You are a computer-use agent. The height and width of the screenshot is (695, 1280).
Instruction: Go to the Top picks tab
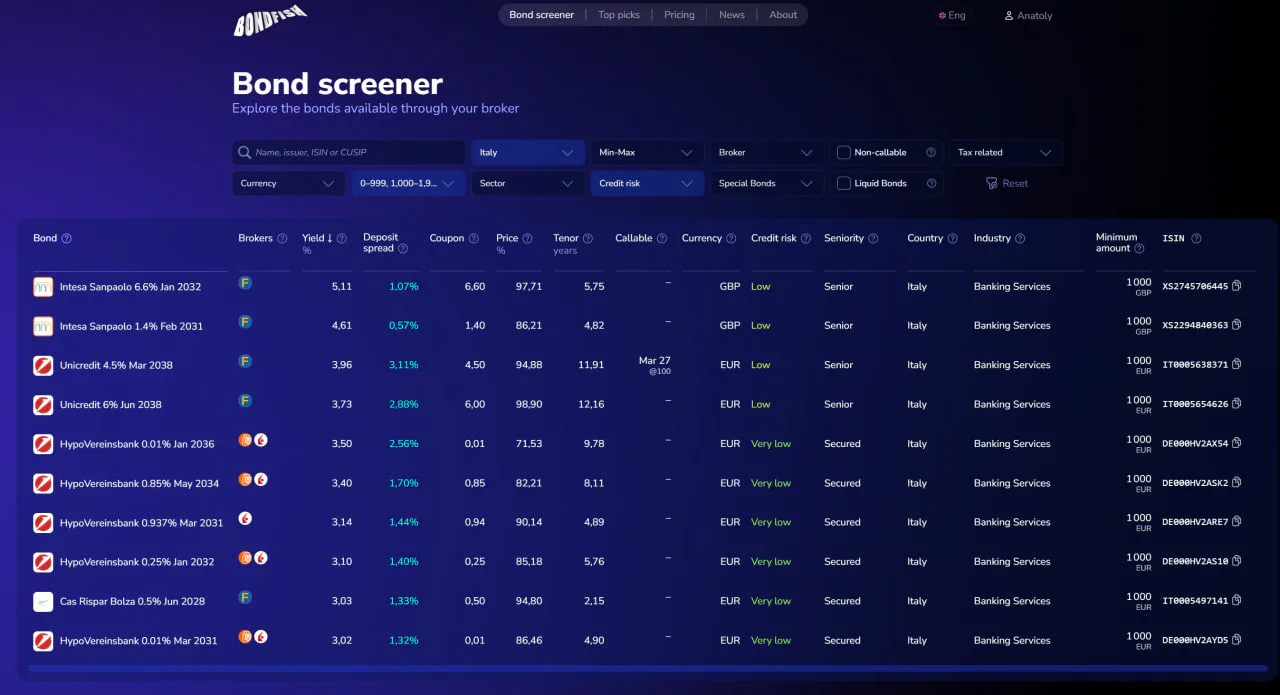coord(619,15)
